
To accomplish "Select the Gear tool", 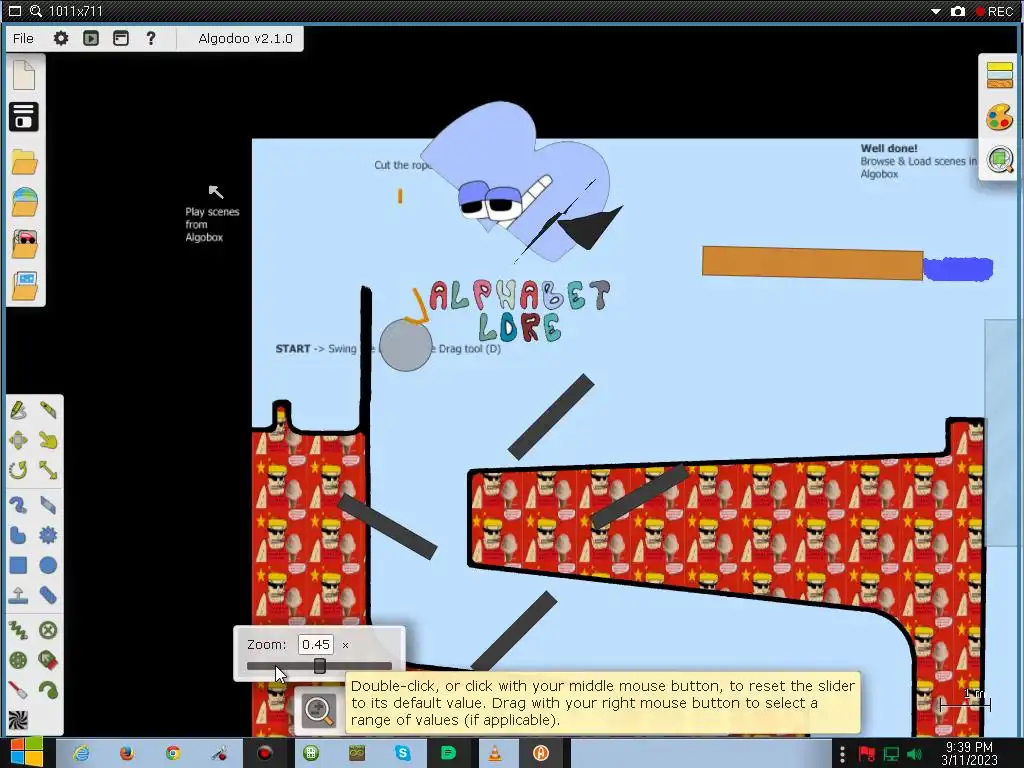I will pyautogui.click(x=48, y=536).
